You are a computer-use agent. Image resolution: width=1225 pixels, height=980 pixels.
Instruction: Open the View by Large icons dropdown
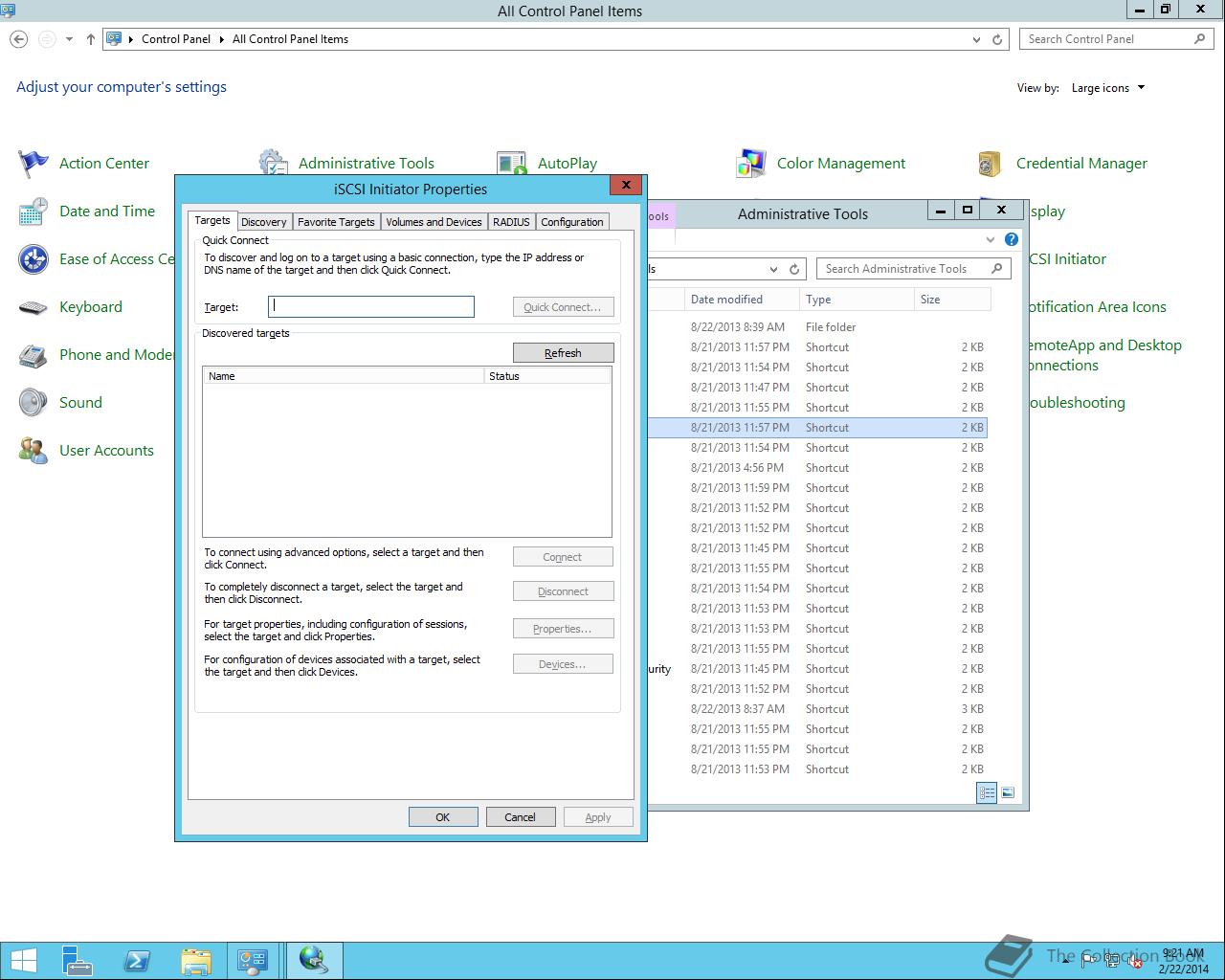click(x=1108, y=88)
